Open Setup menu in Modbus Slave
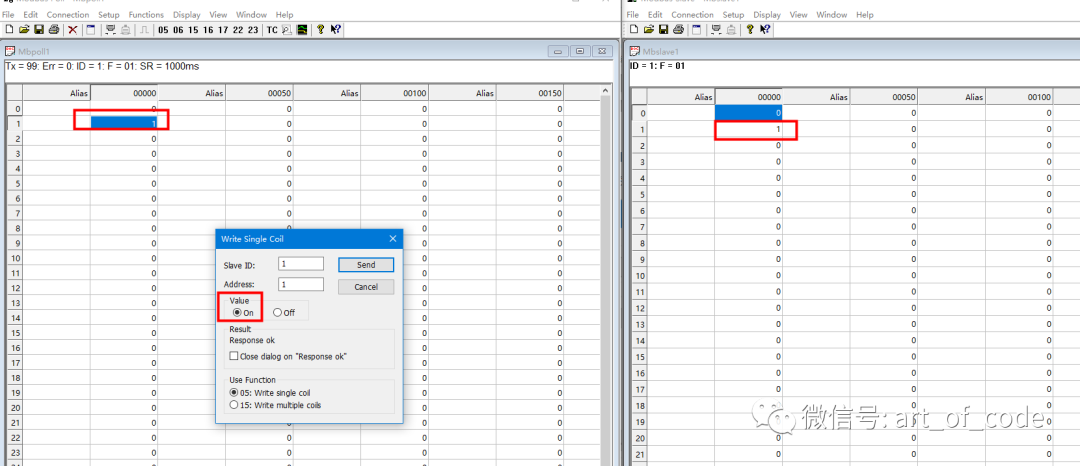Viewport: 1080px width, 466px height. 733,14
